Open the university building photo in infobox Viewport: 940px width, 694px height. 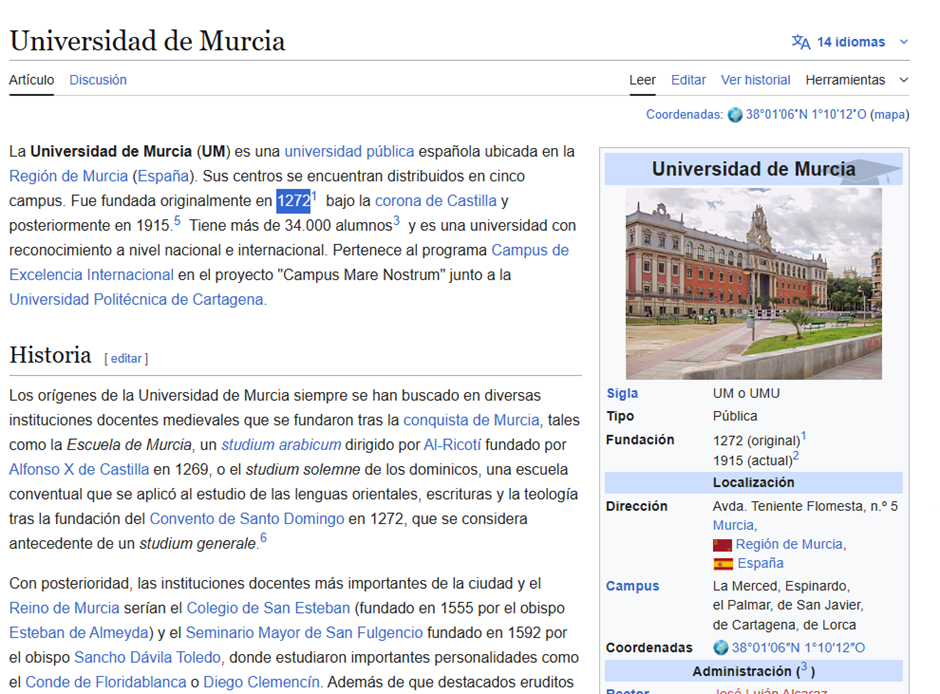coord(754,283)
